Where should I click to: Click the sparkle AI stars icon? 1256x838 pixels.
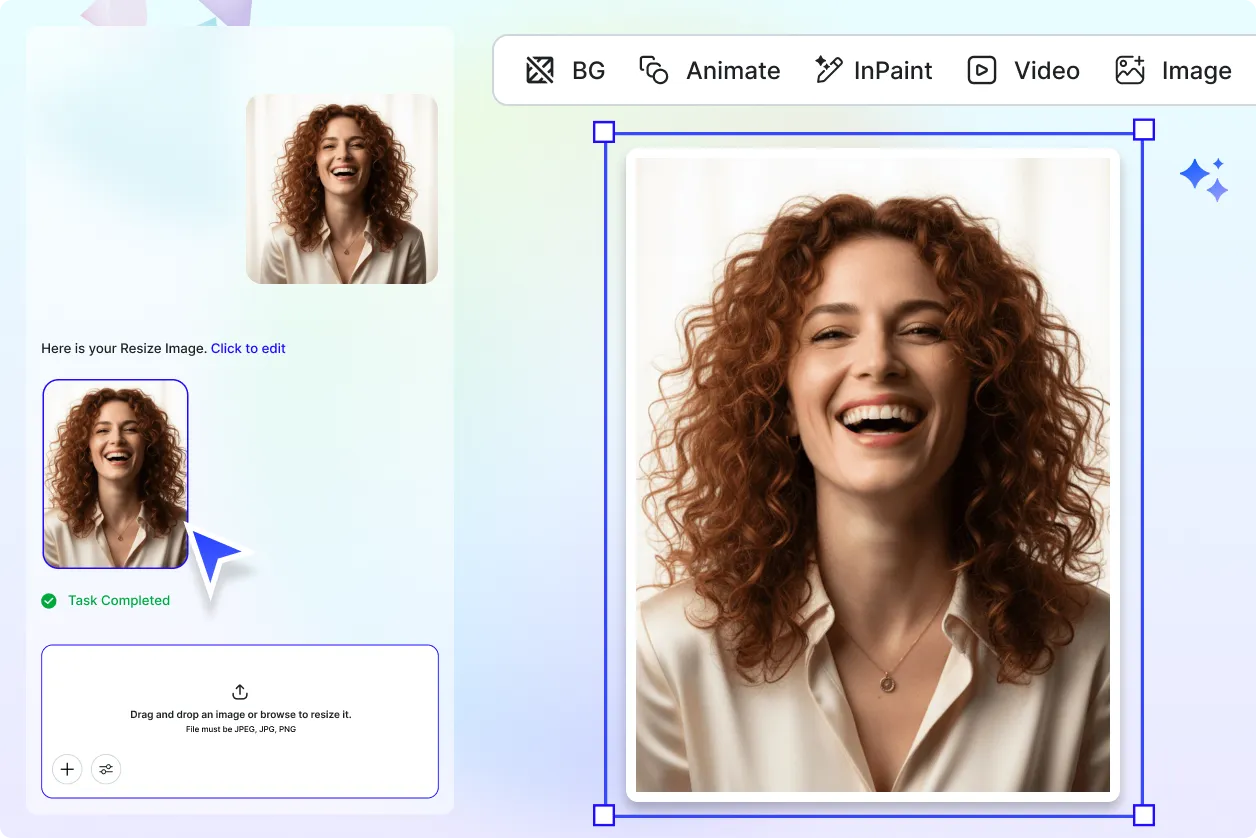click(1204, 180)
